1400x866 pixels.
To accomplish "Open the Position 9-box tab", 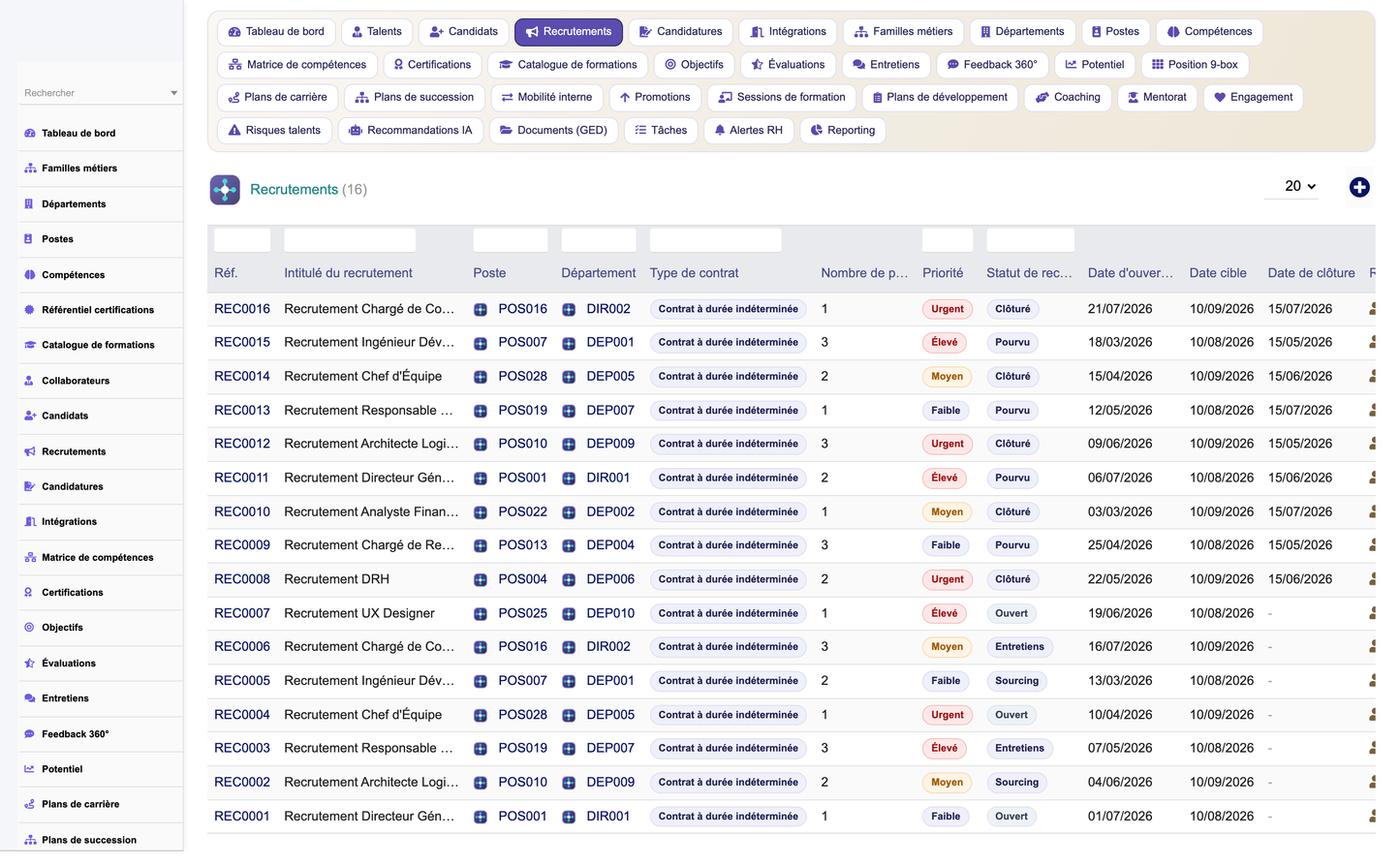I will click(1195, 65).
